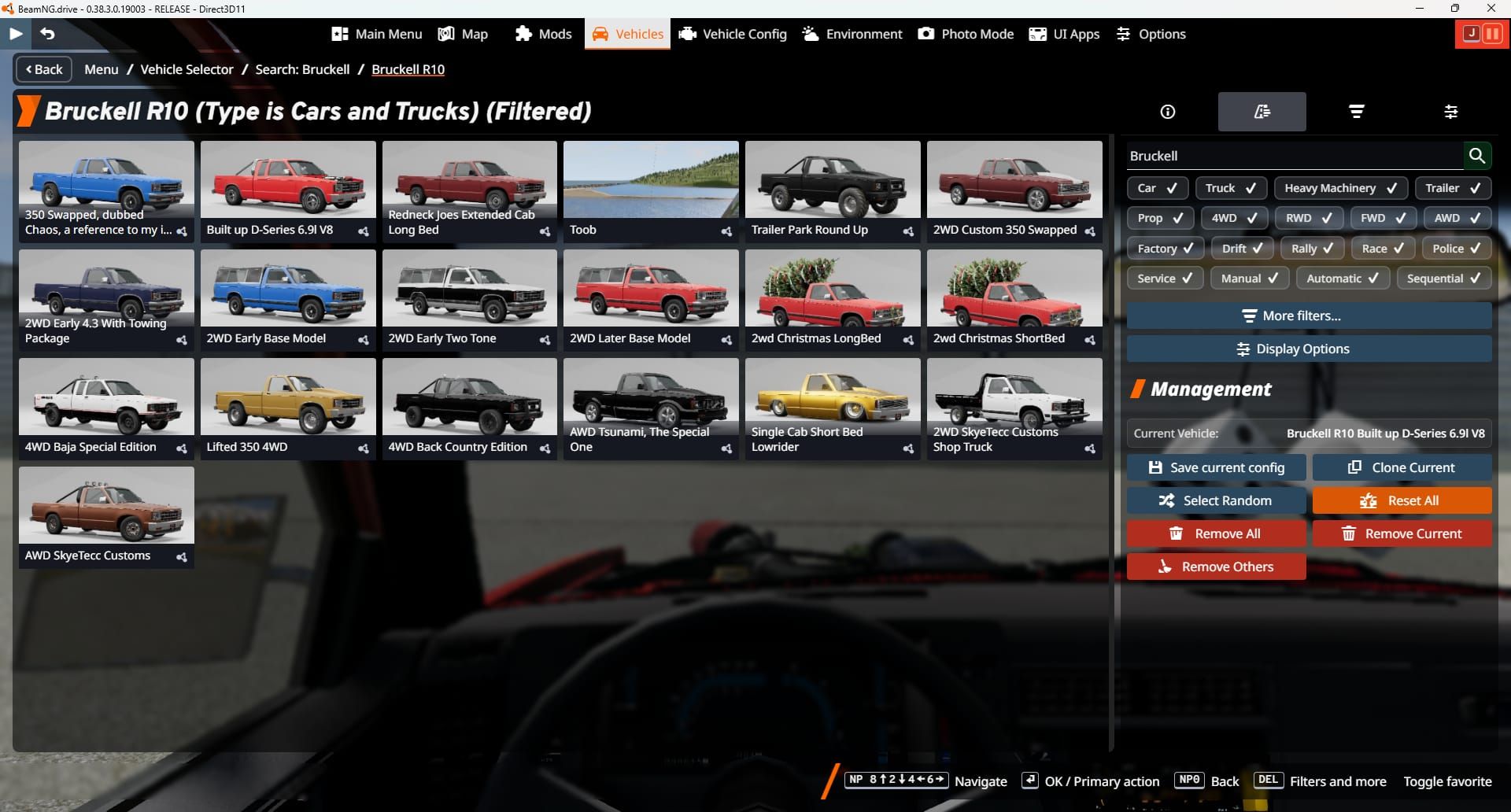
Task: Open the detailed filter sliders icon
Action: 1450,111
